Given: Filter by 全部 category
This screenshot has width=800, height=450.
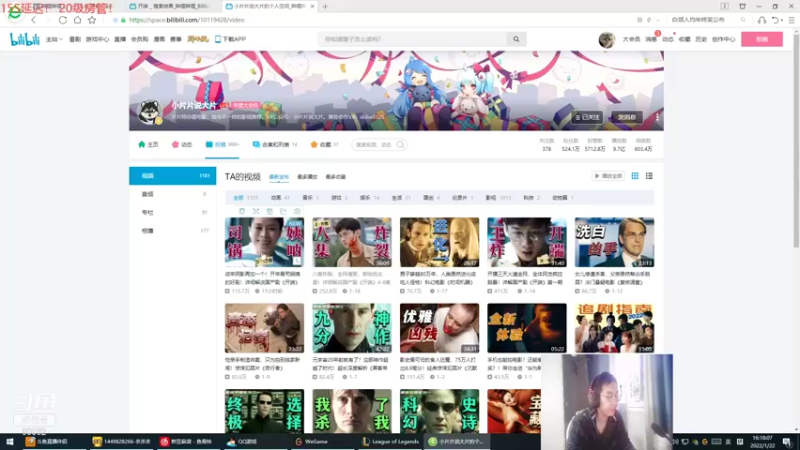Looking at the screenshot, I should pos(245,198).
